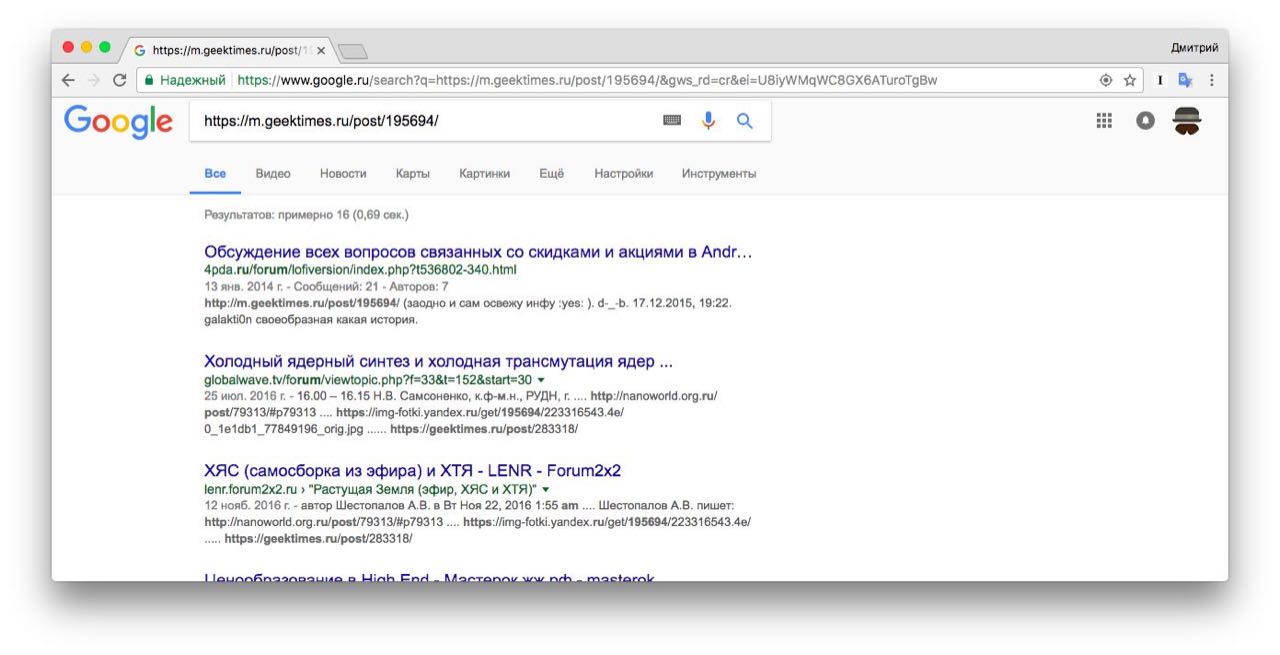Open the location target icon in address bar

click(x=1106, y=80)
